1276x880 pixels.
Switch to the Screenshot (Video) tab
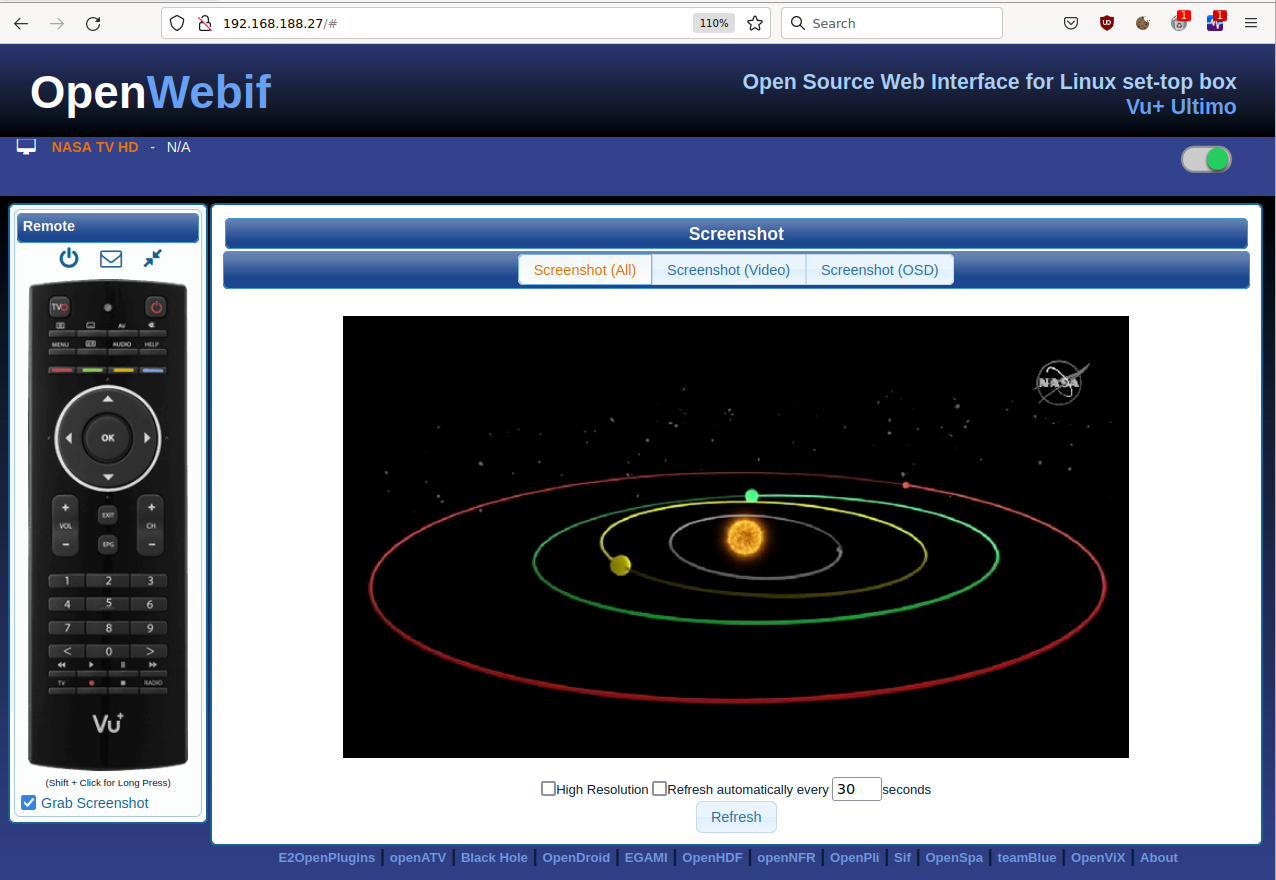point(728,270)
